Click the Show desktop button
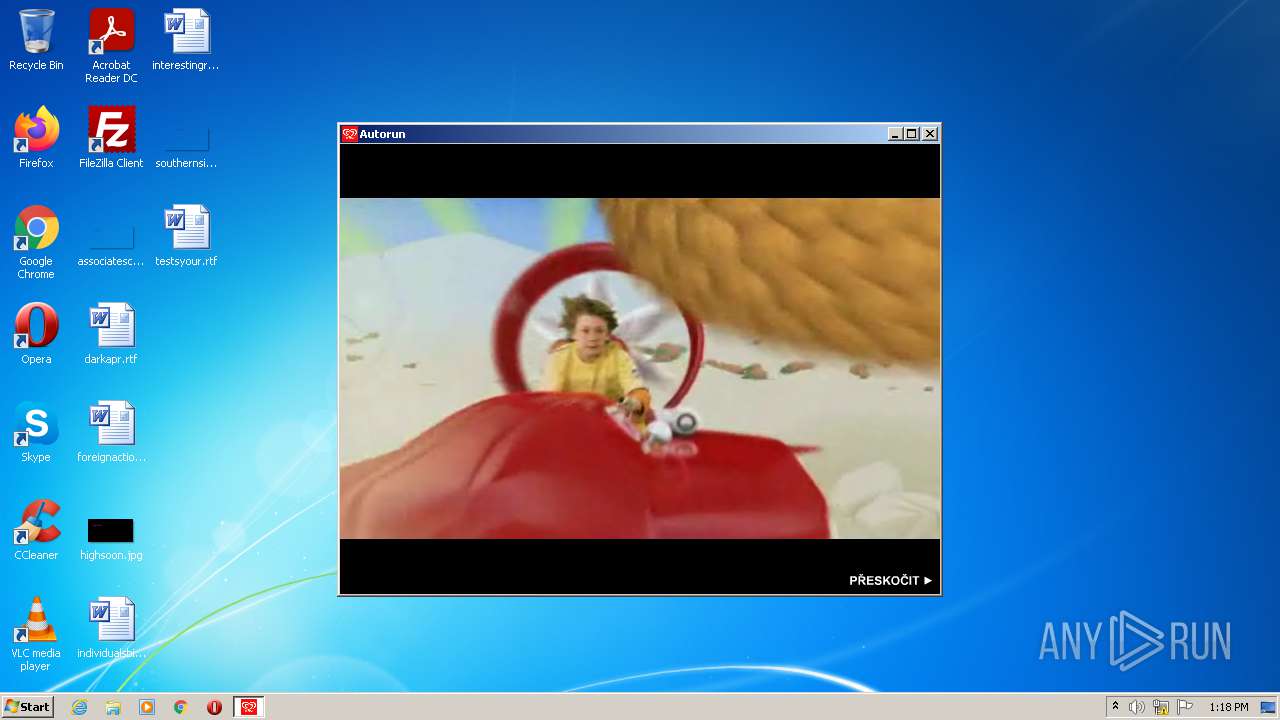Image resolution: width=1280 pixels, height=720 pixels. (x=1270, y=707)
